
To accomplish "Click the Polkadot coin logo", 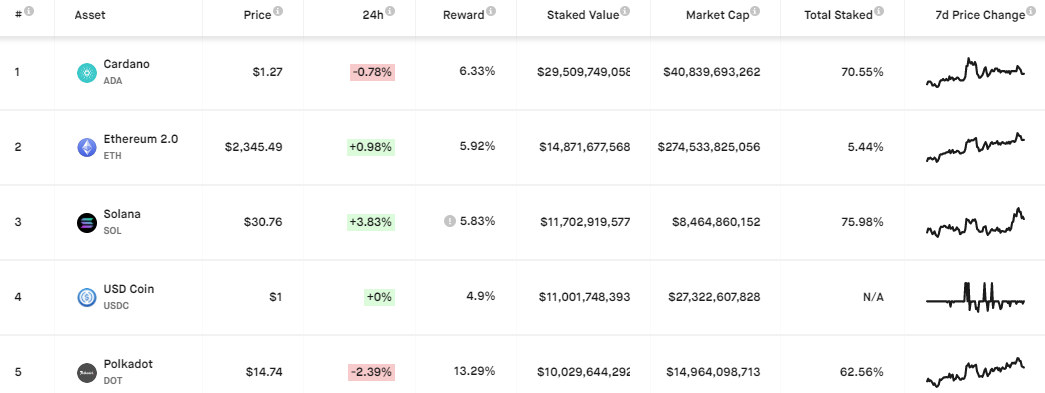I will [87, 372].
